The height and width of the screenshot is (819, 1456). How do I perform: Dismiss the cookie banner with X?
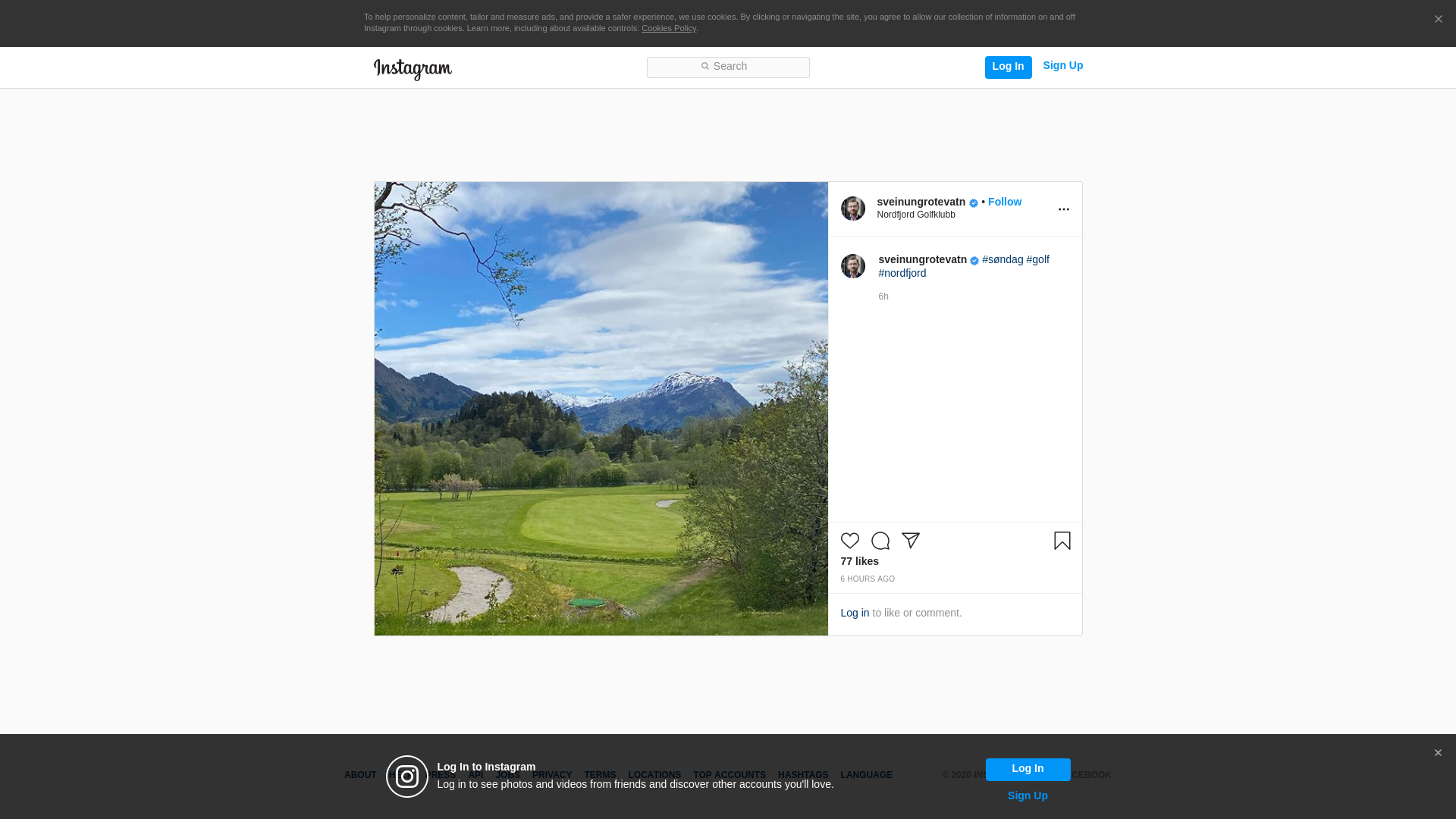coord(1438,20)
